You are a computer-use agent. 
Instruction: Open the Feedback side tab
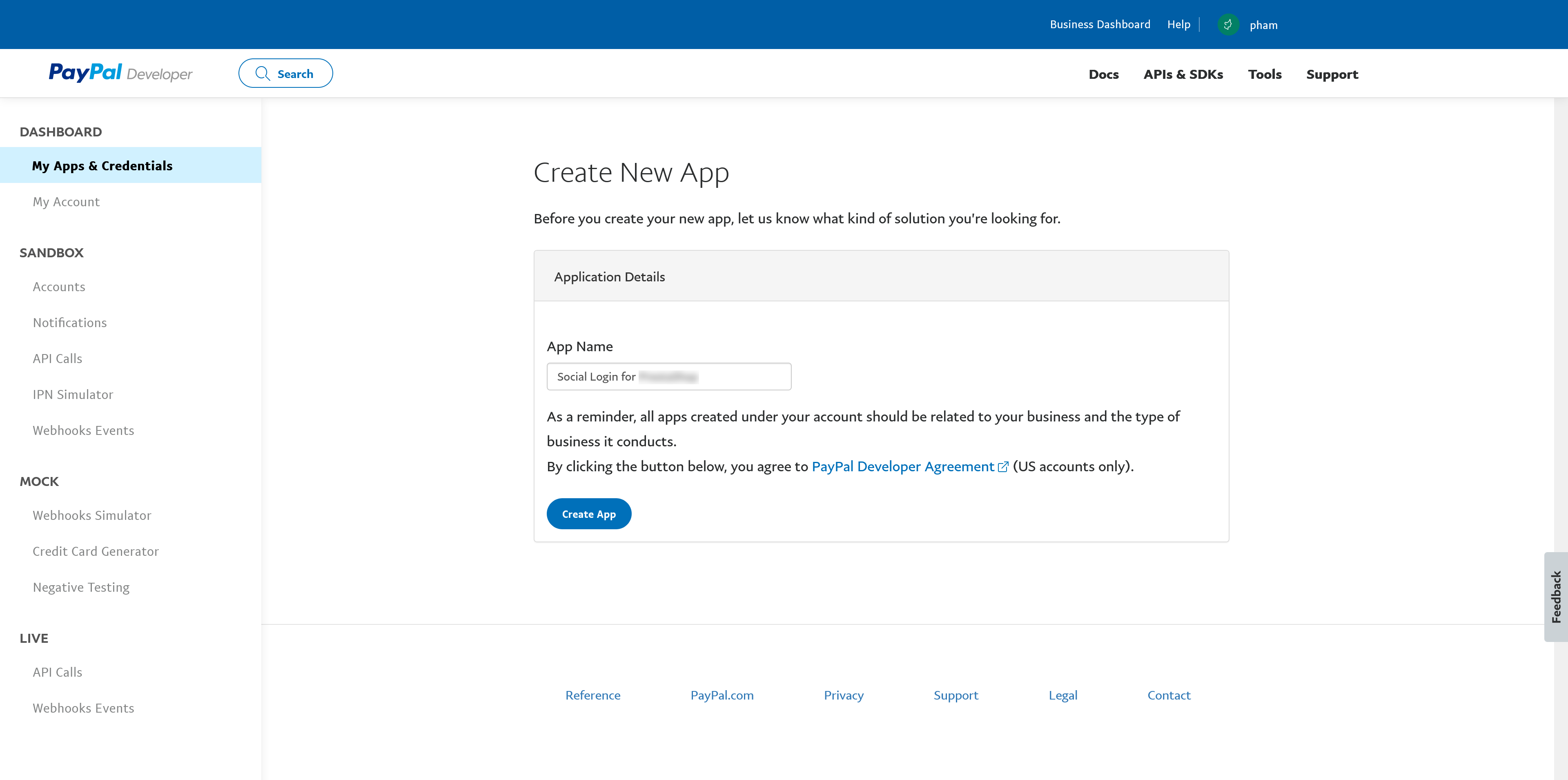(1556, 597)
